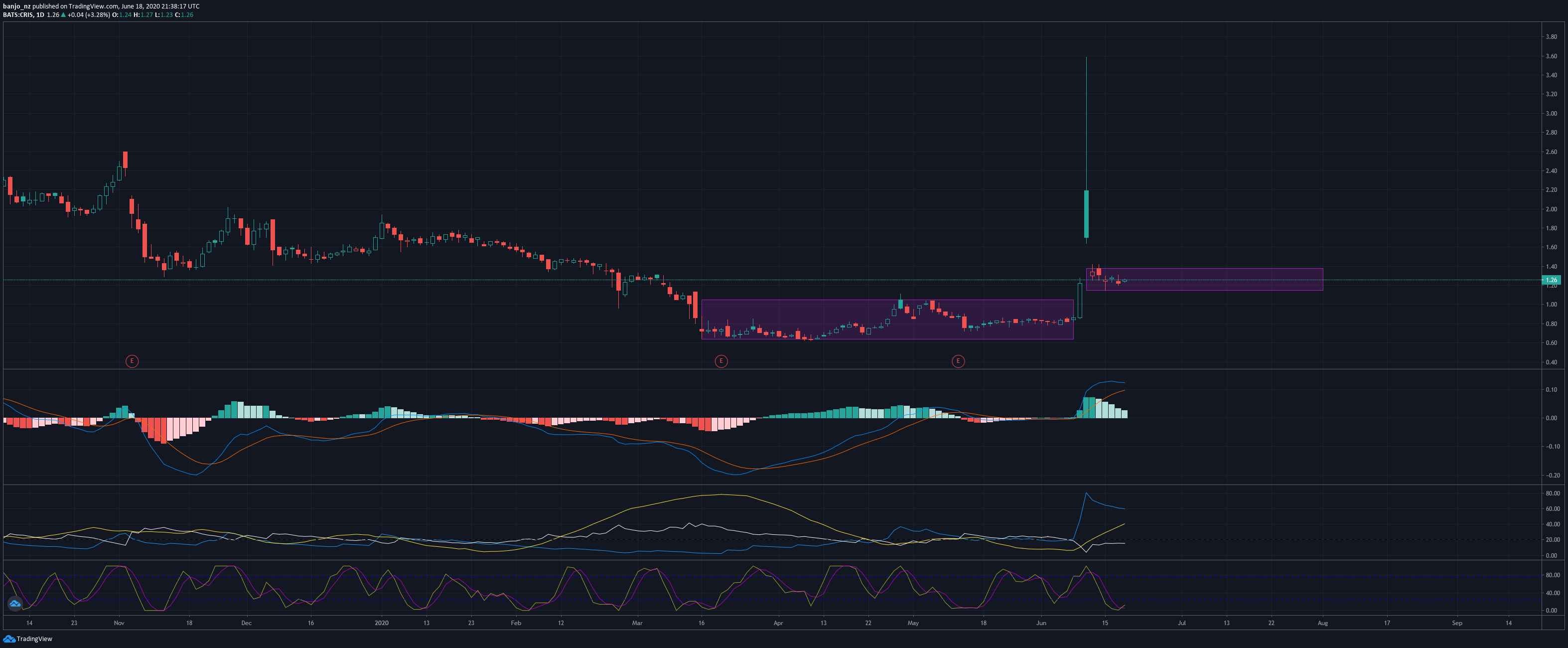Click the 'Jun' date label on time axis
This screenshot has height=648, width=1568.
(1041, 623)
